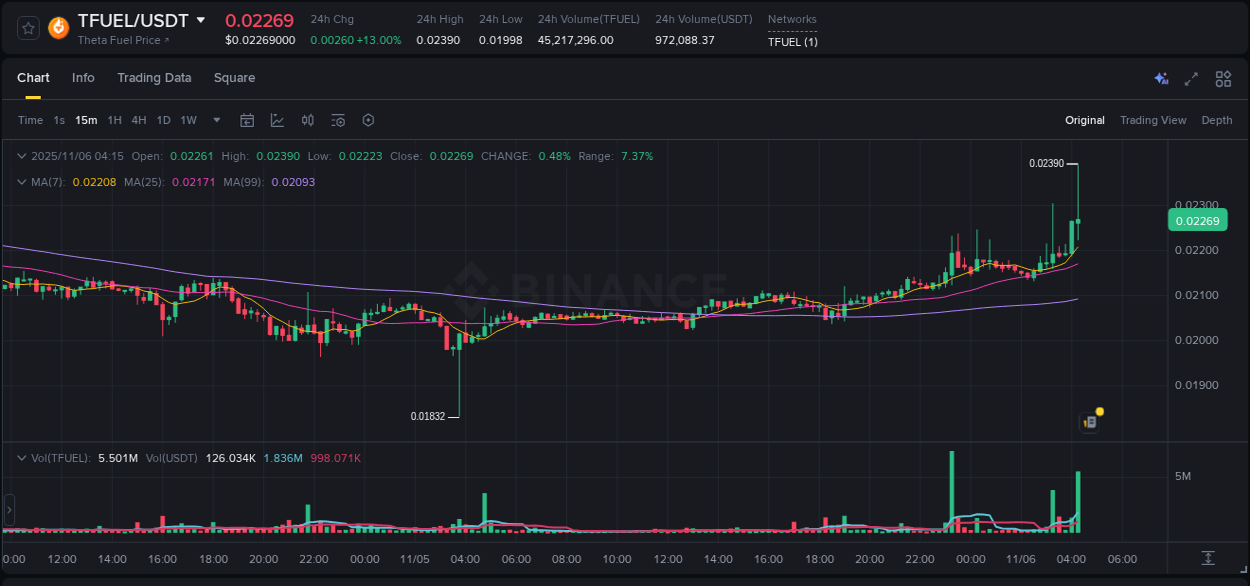1250x586 pixels.
Task: Select the green current price label 0.02269
Action: click(x=1197, y=219)
